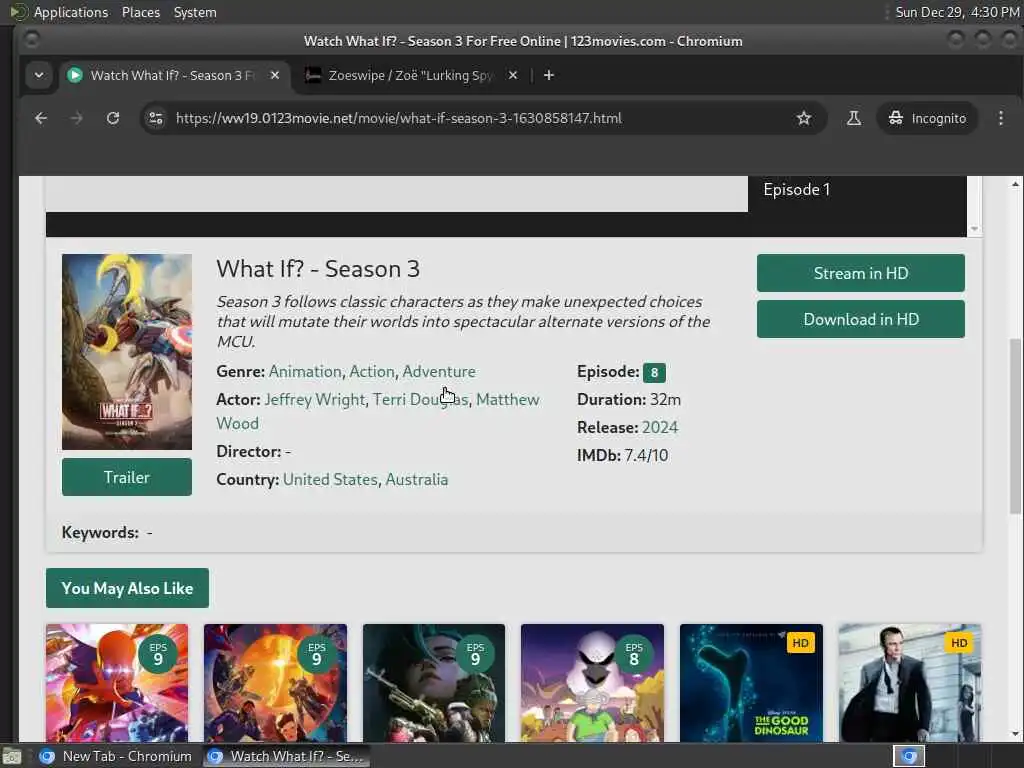Play the Trailer
This screenshot has height=768, width=1024.
click(127, 477)
